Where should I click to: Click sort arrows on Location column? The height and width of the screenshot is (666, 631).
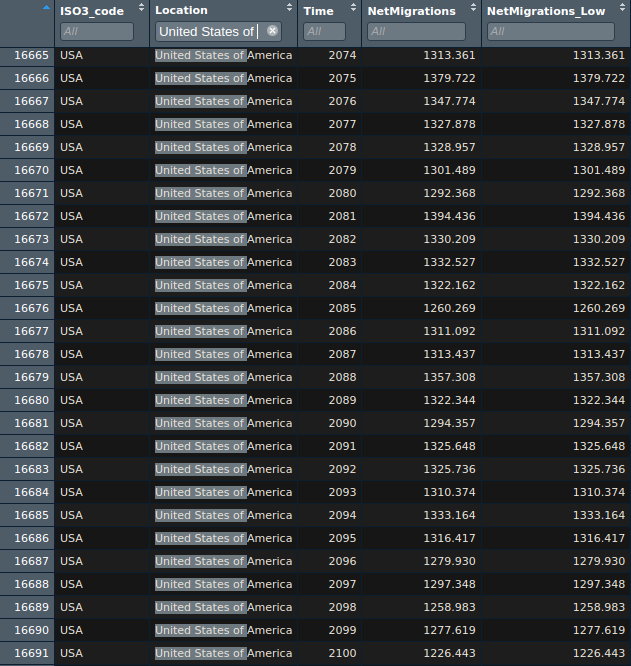pyautogui.click(x=289, y=10)
